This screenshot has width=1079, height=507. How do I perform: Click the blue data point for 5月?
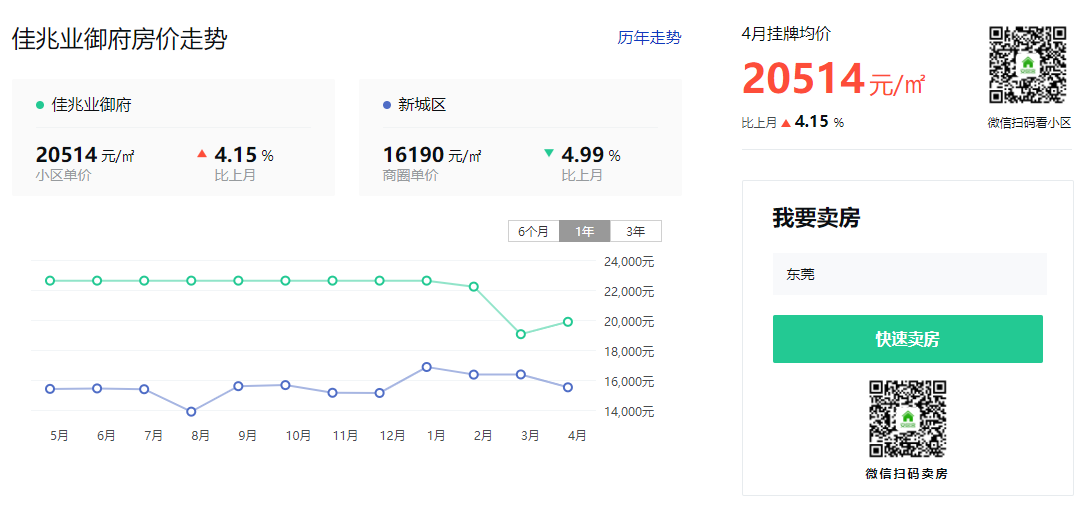[x=50, y=389]
